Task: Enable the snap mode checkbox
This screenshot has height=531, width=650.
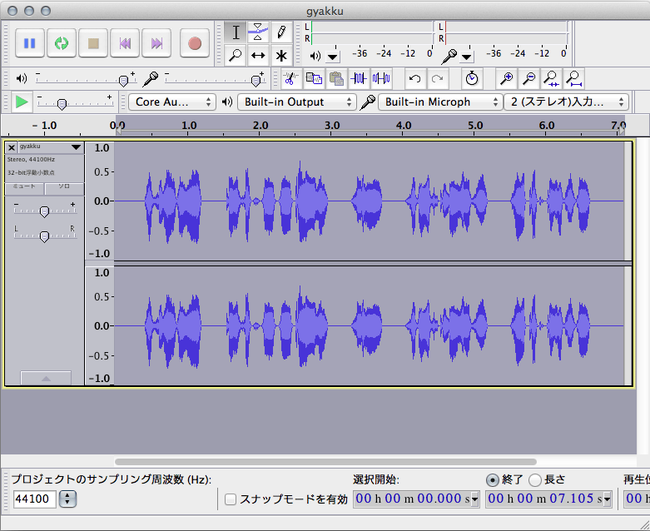Action: 230,499
